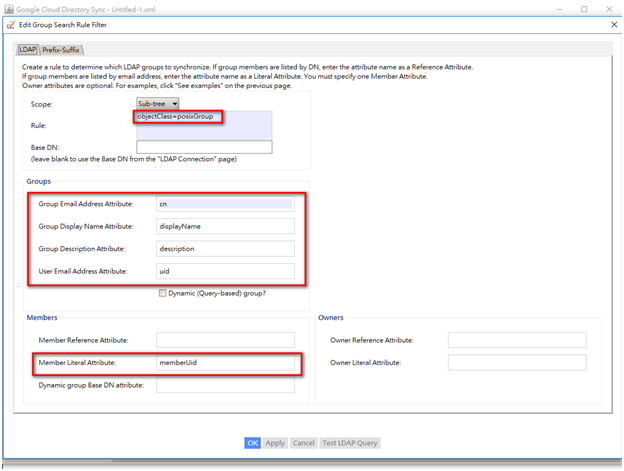
Task: Close the Edit Group Search Rule Filter dialog
Action: tap(613, 24)
